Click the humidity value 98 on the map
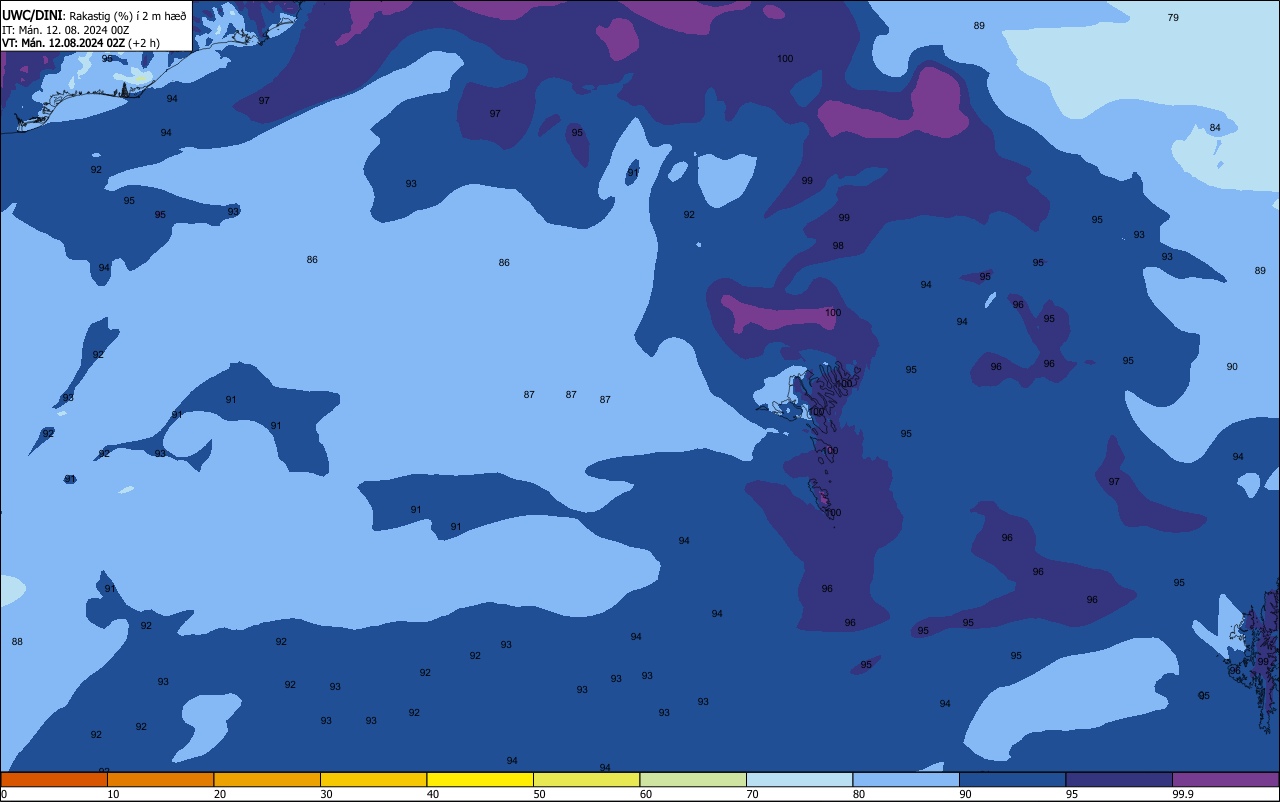Viewport: 1280px width, 802px height. (x=838, y=245)
